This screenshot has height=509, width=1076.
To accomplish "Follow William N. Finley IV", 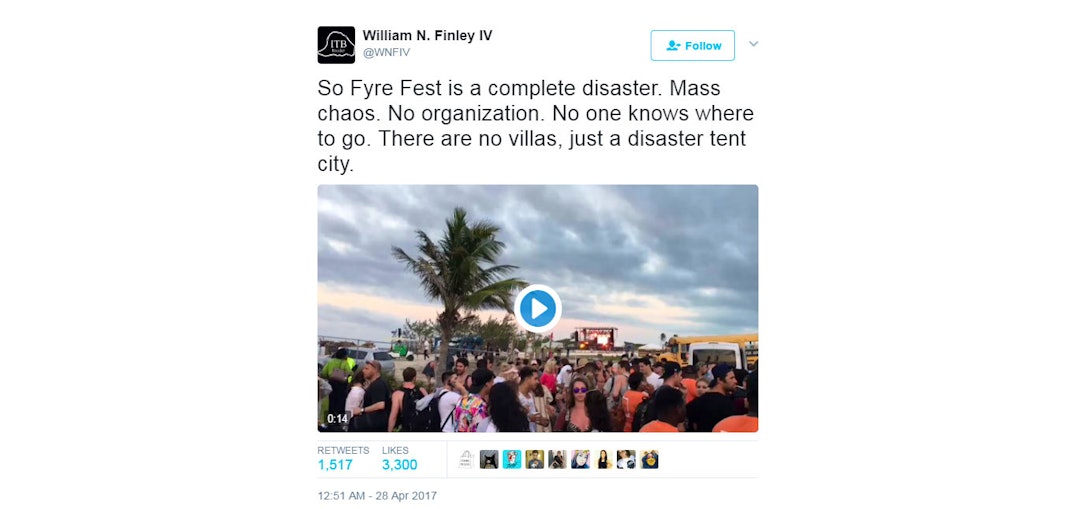I will click(x=692, y=45).
